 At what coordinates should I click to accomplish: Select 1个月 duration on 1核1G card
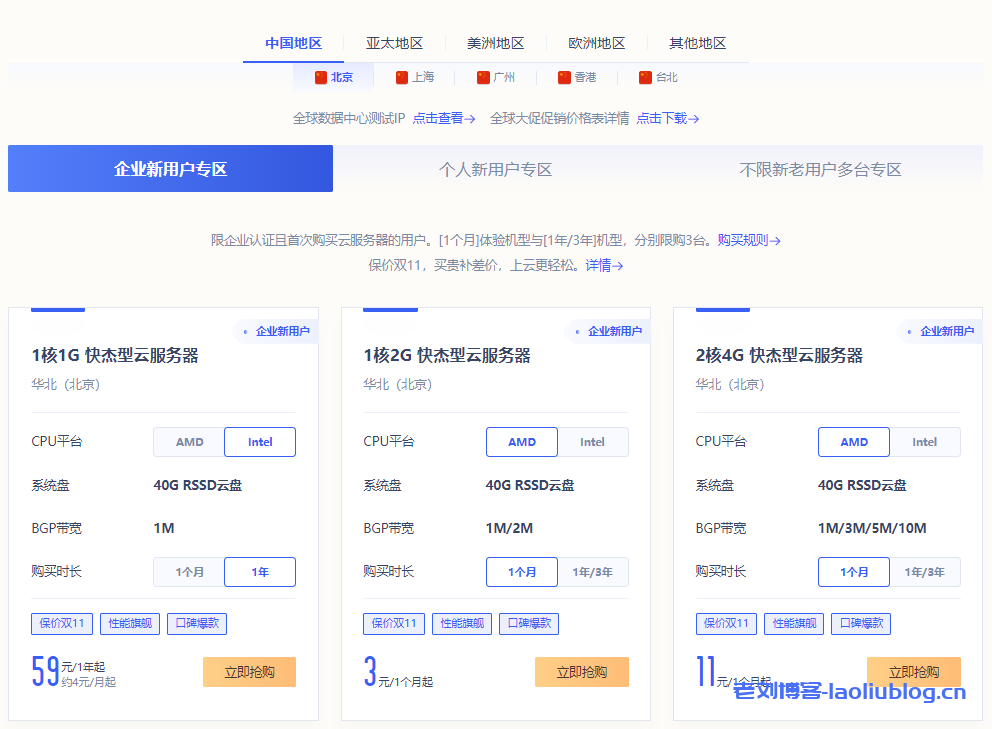coord(189,572)
